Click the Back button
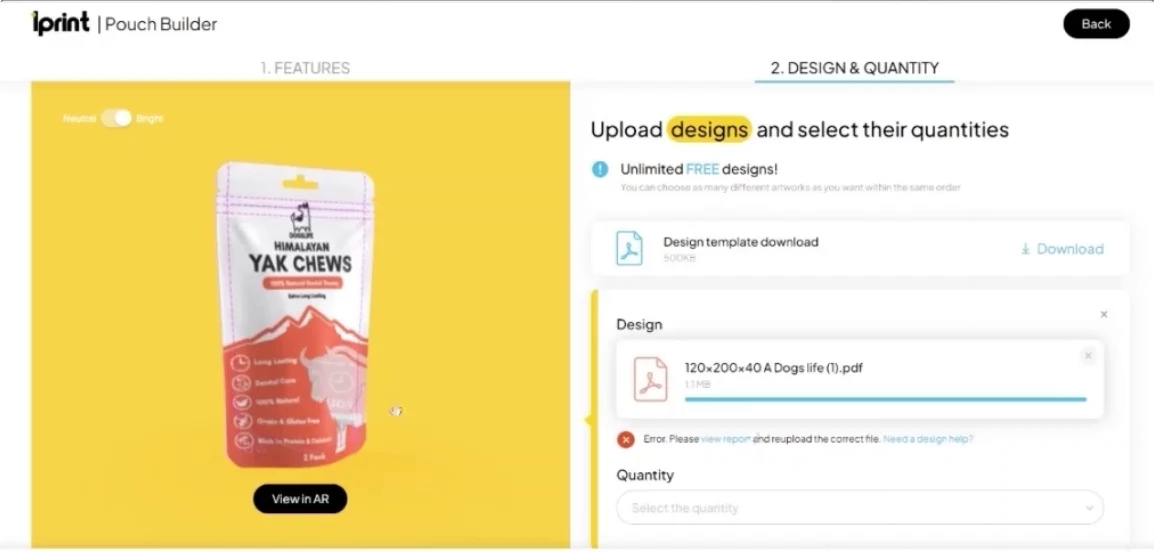The height and width of the screenshot is (552, 1154). pyautogui.click(x=1096, y=24)
